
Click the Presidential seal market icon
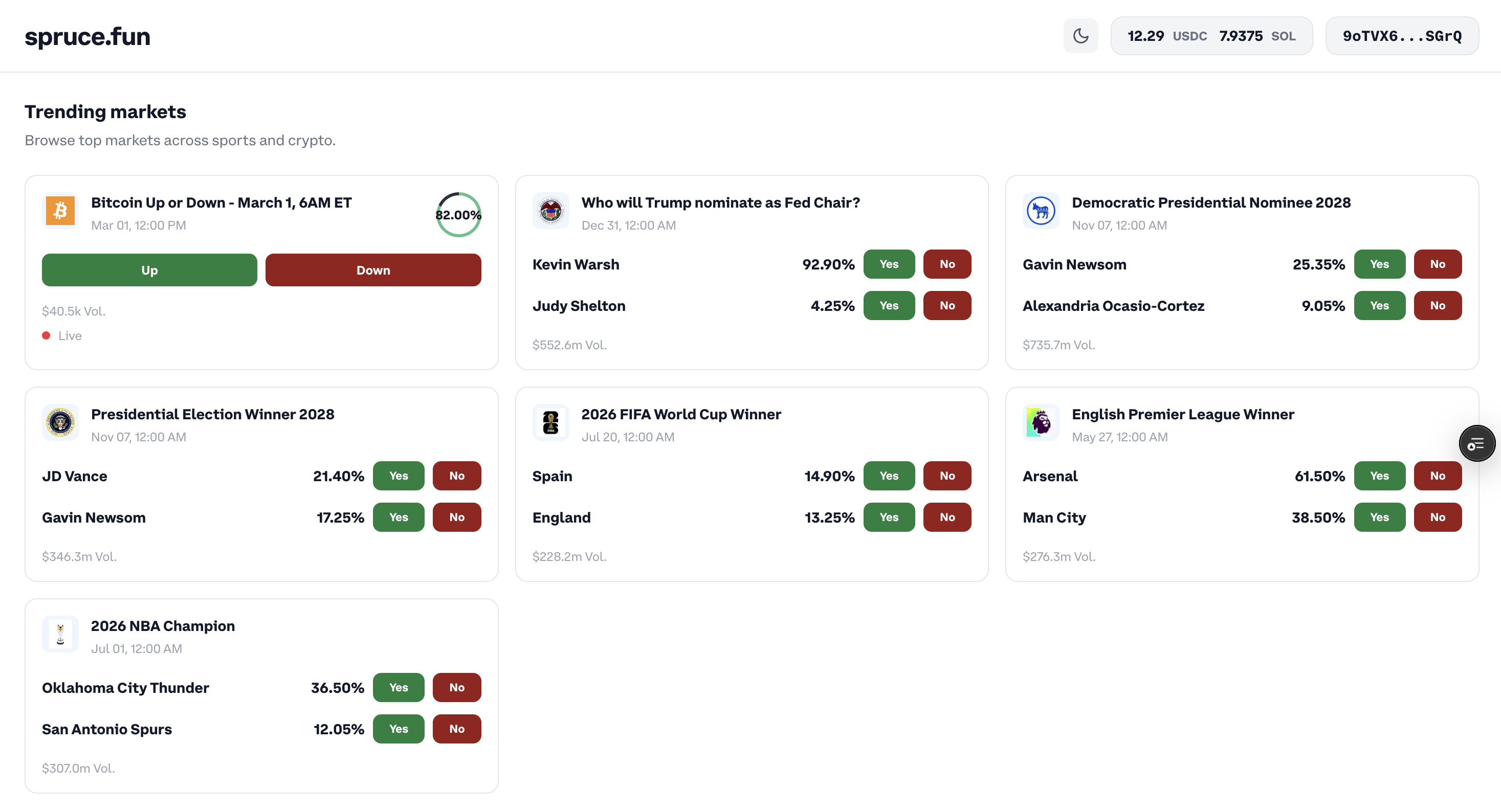tap(60, 422)
